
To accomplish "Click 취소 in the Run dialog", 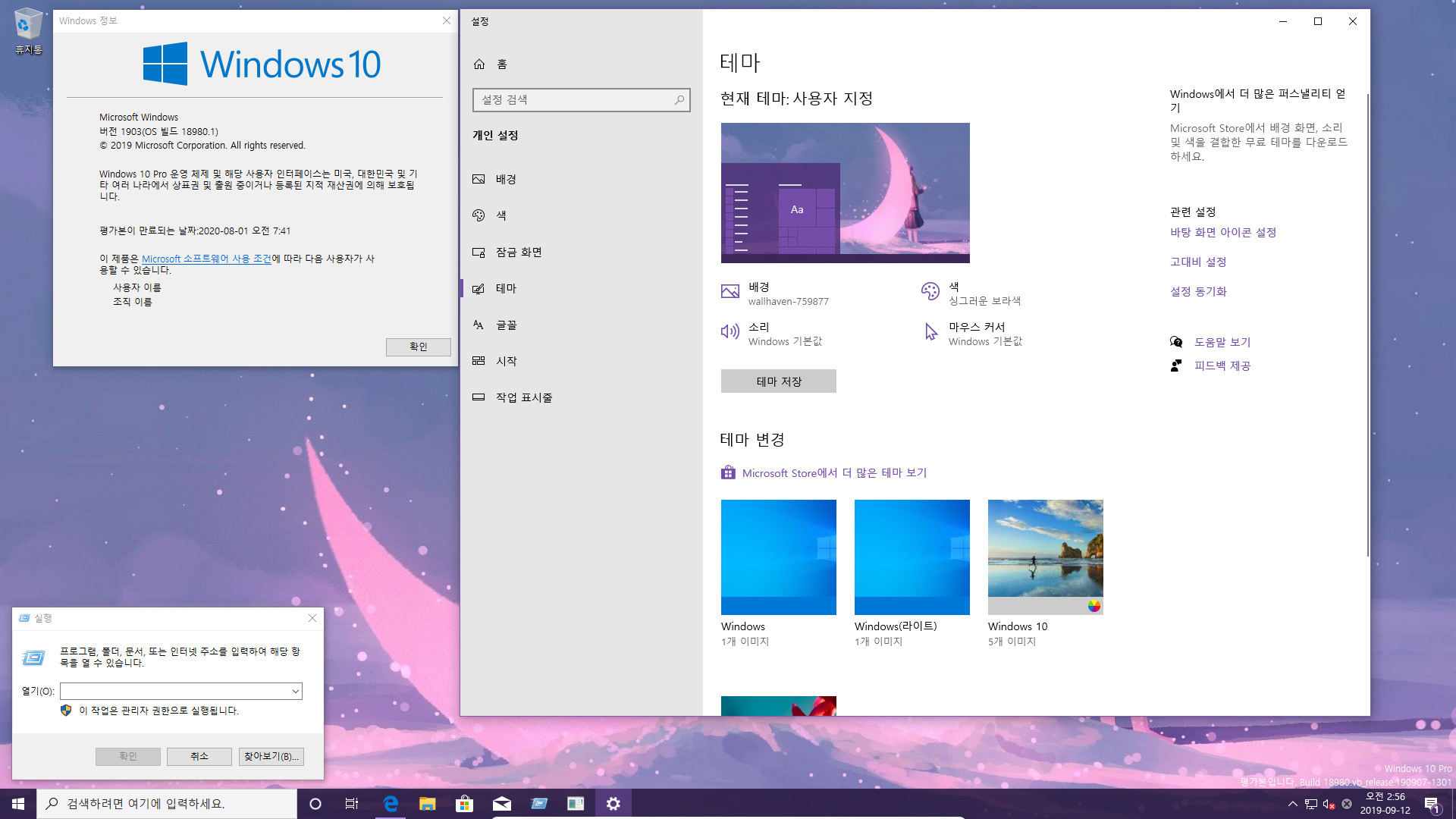I will coord(199,757).
